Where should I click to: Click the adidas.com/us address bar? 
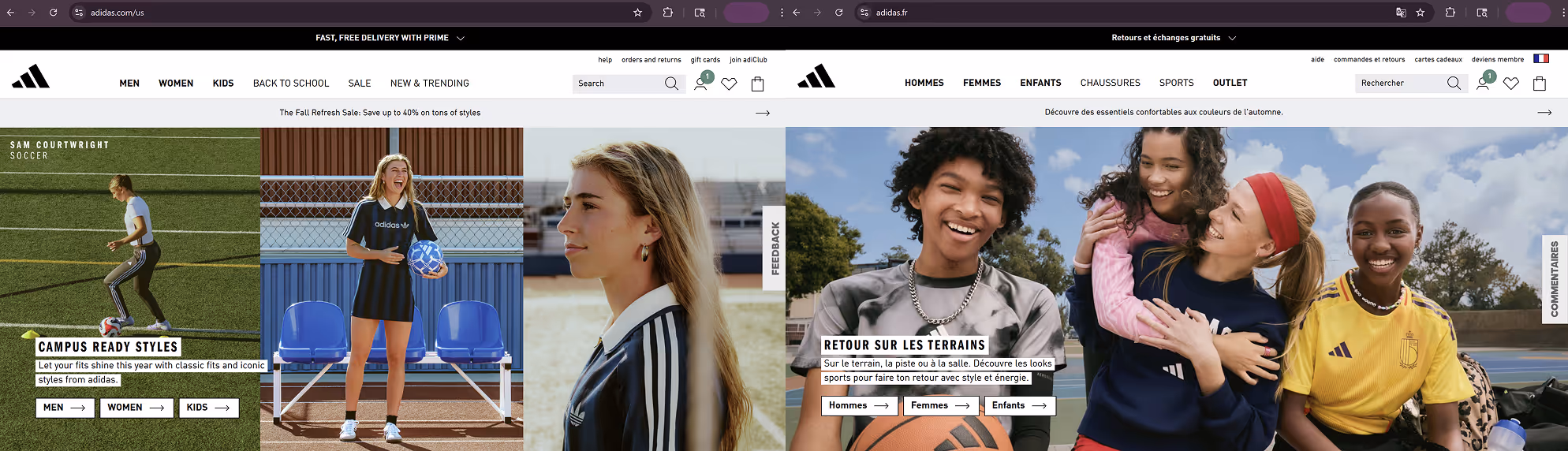[359, 13]
